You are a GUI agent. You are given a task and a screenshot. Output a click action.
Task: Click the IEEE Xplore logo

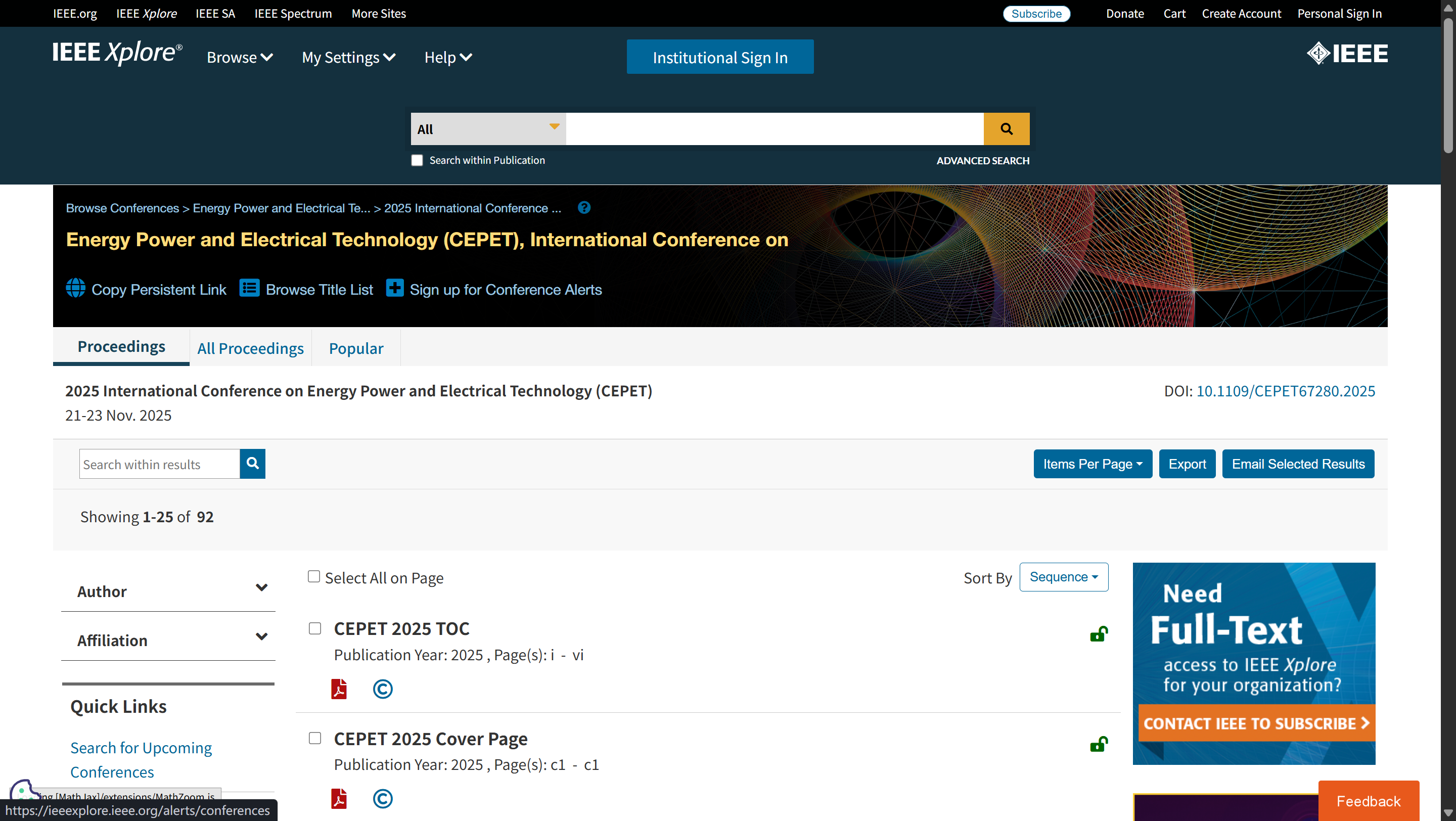[x=118, y=53]
